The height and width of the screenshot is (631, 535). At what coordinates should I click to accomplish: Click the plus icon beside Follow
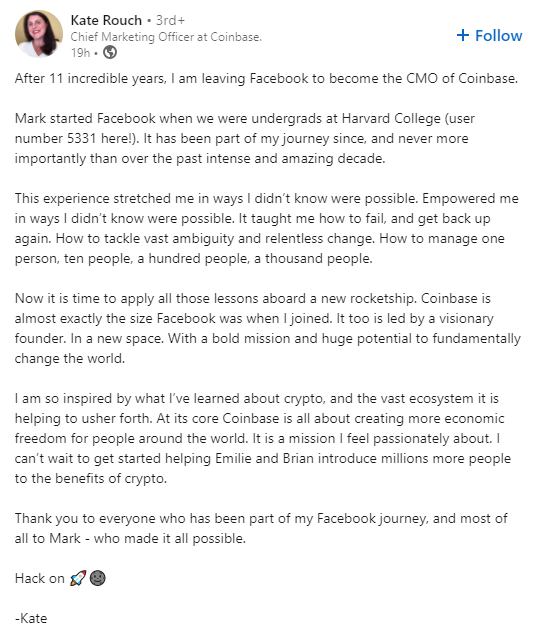coord(463,35)
